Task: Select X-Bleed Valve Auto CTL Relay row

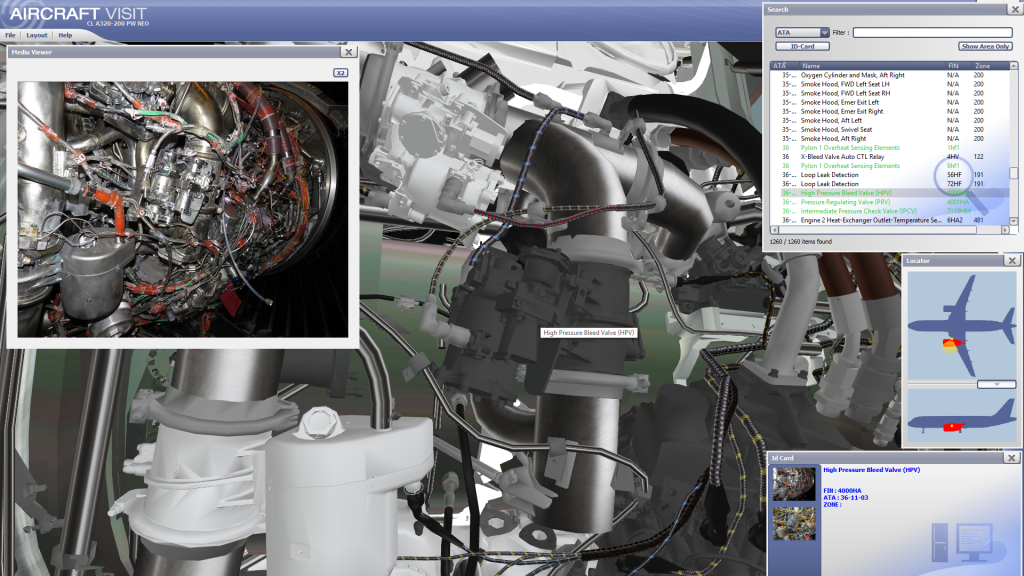Action: pos(889,157)
